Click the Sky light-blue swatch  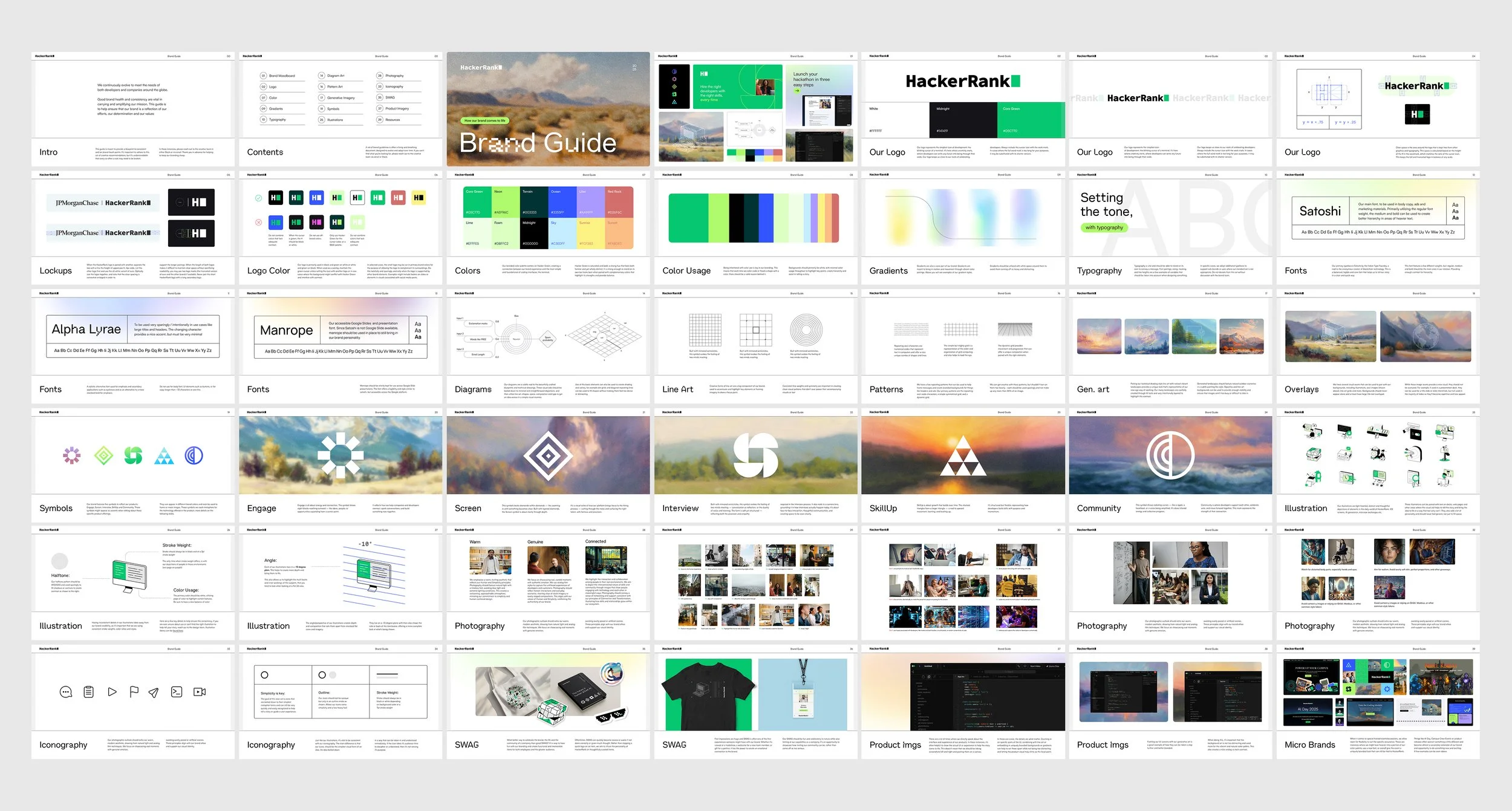pyautogui.click(x=563, y=233)
